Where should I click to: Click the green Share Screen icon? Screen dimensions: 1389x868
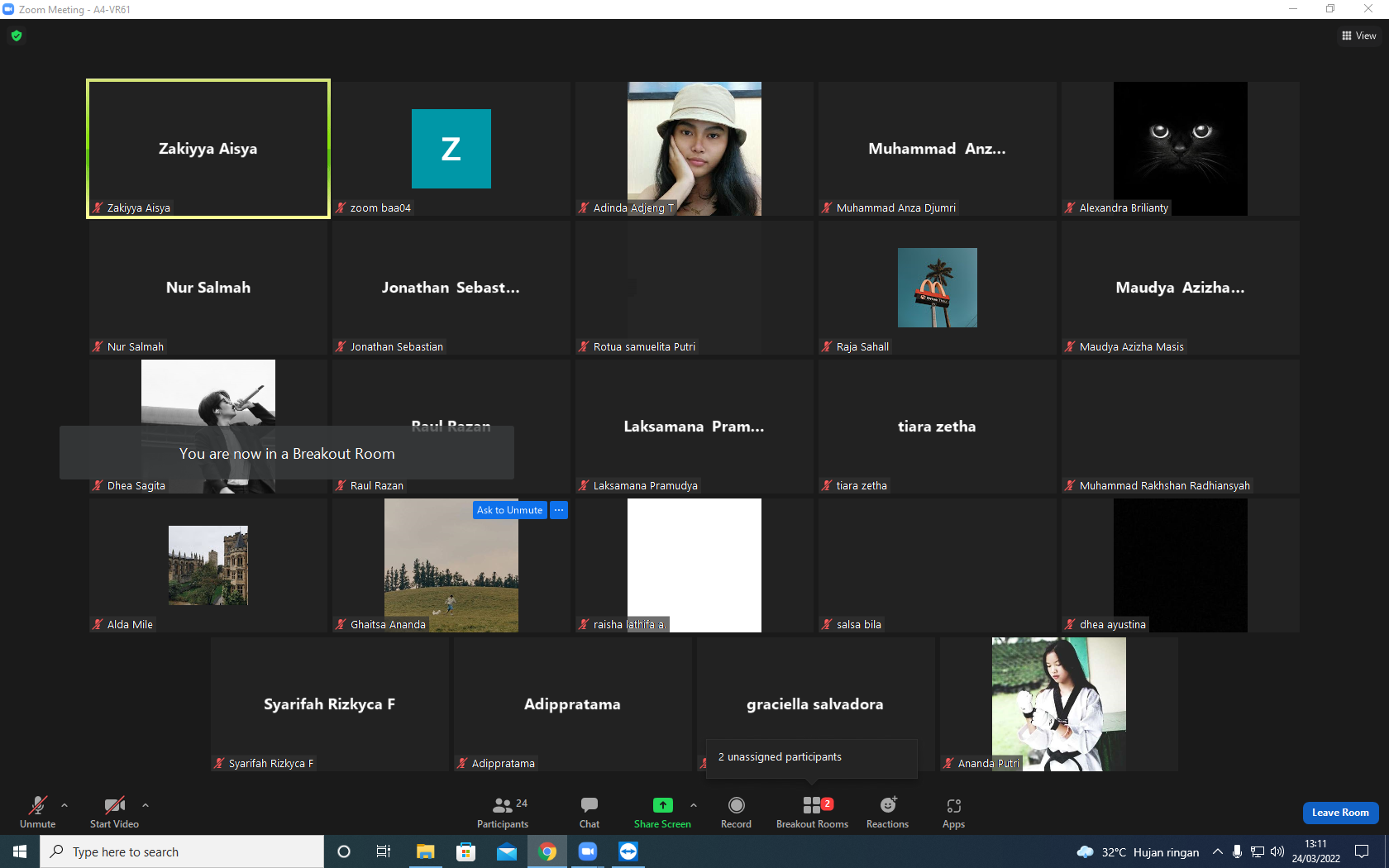[x=662, y=805]
